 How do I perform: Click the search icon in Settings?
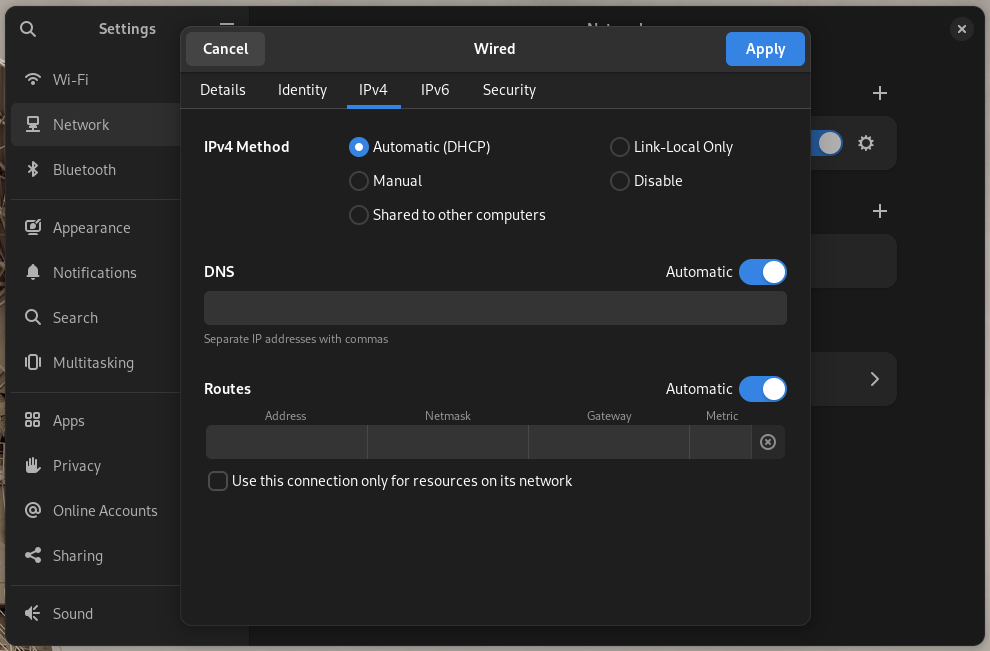(27, 29)
